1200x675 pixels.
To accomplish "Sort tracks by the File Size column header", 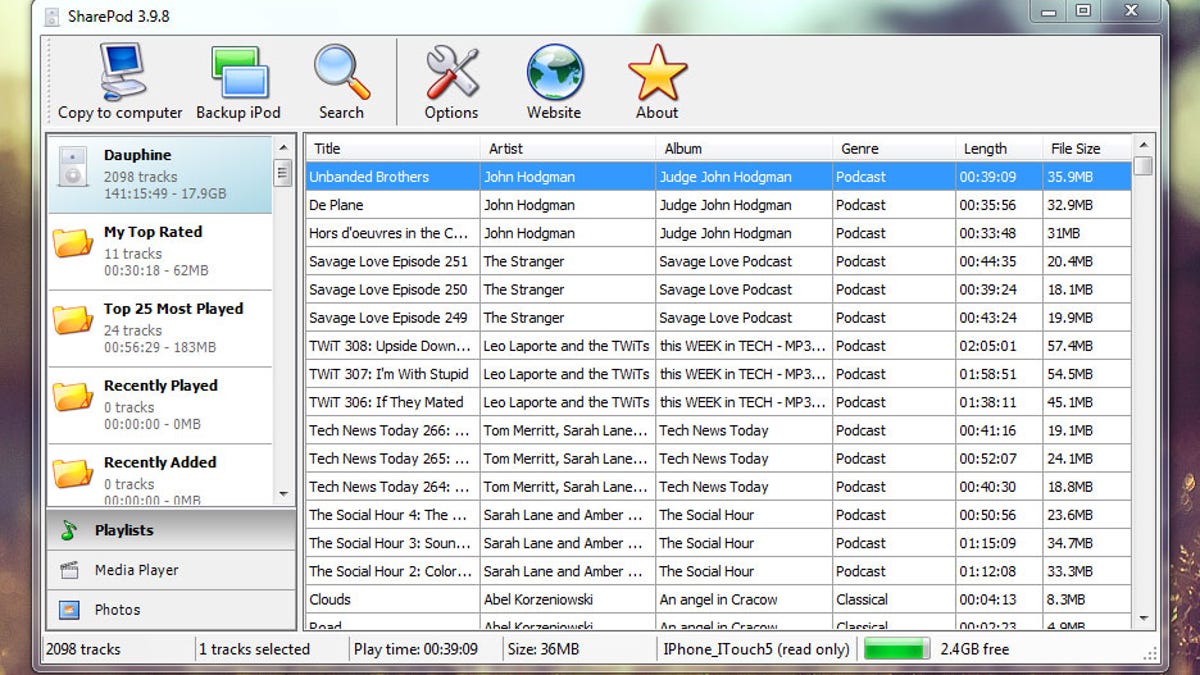I will pos(1087,148).
